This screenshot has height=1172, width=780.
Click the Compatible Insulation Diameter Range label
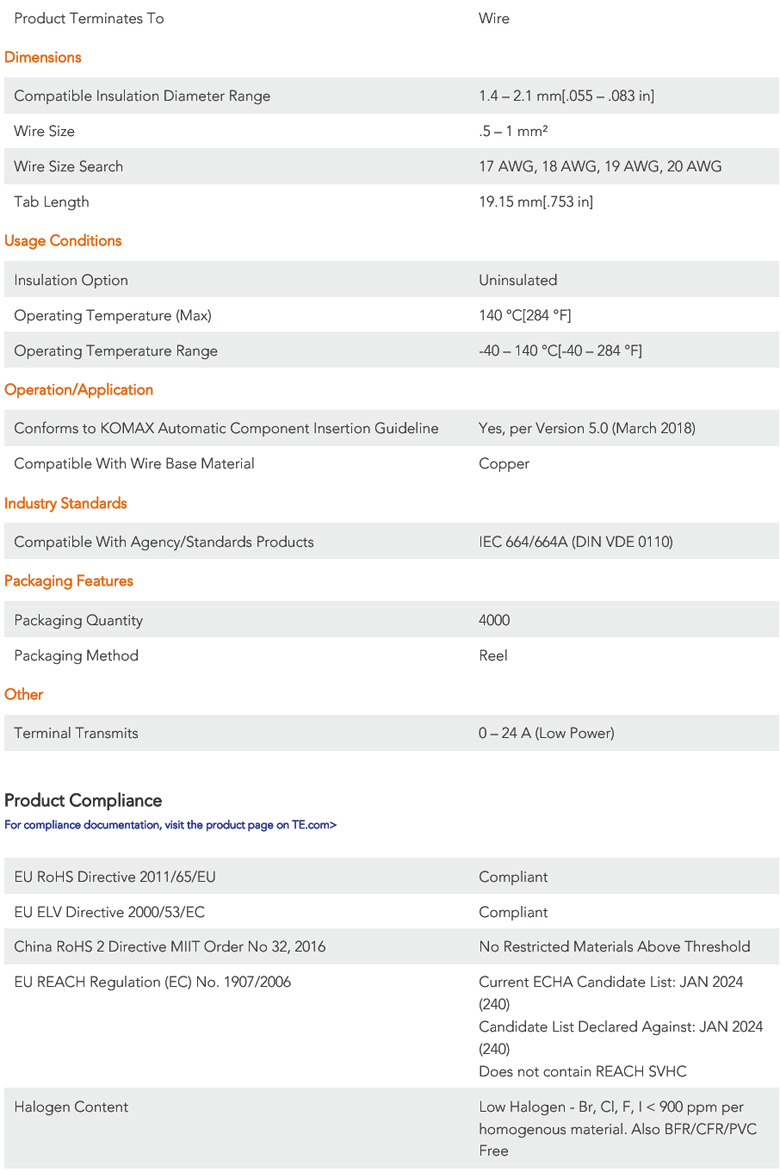pyautogui.click(x=142, y=96)
